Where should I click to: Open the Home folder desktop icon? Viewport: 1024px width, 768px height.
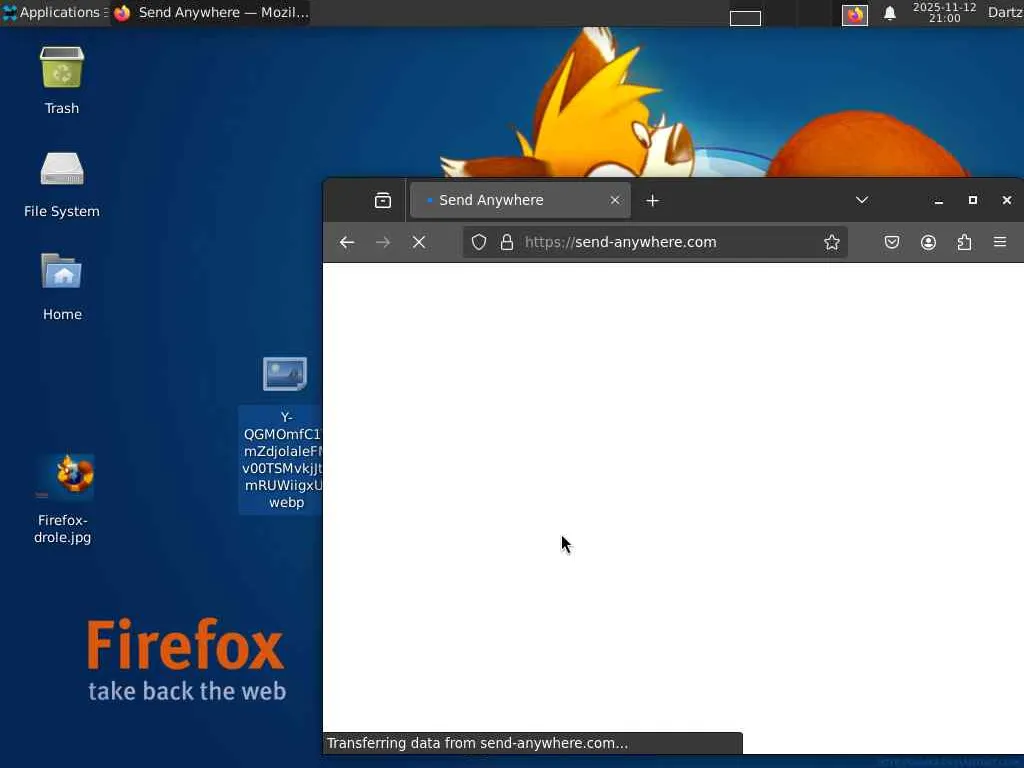click(62, 287)
